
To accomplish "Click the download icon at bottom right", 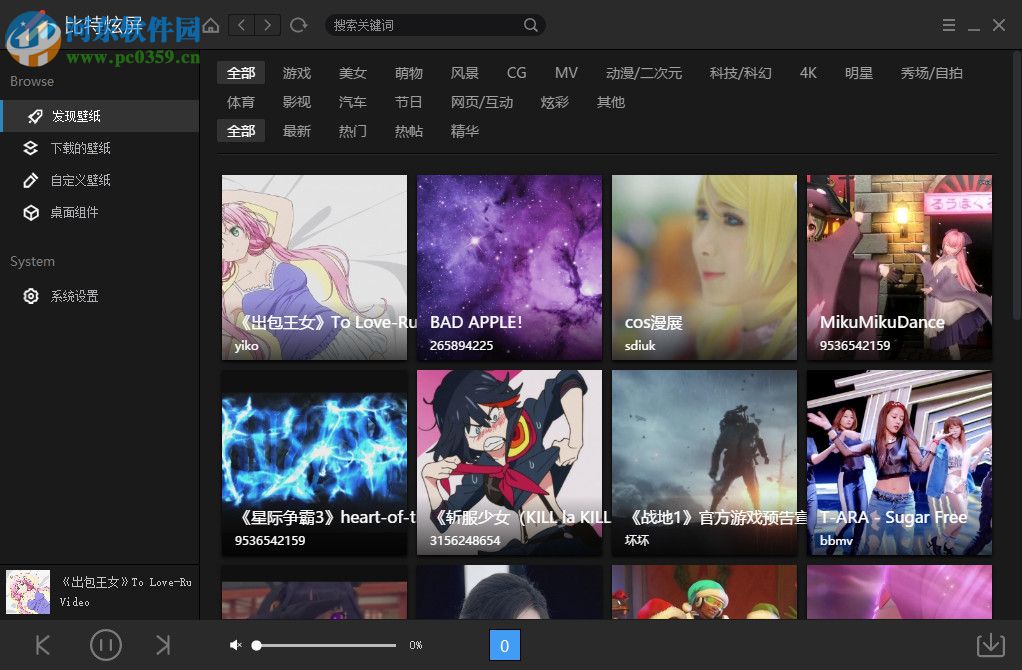I will pos(990,645).
